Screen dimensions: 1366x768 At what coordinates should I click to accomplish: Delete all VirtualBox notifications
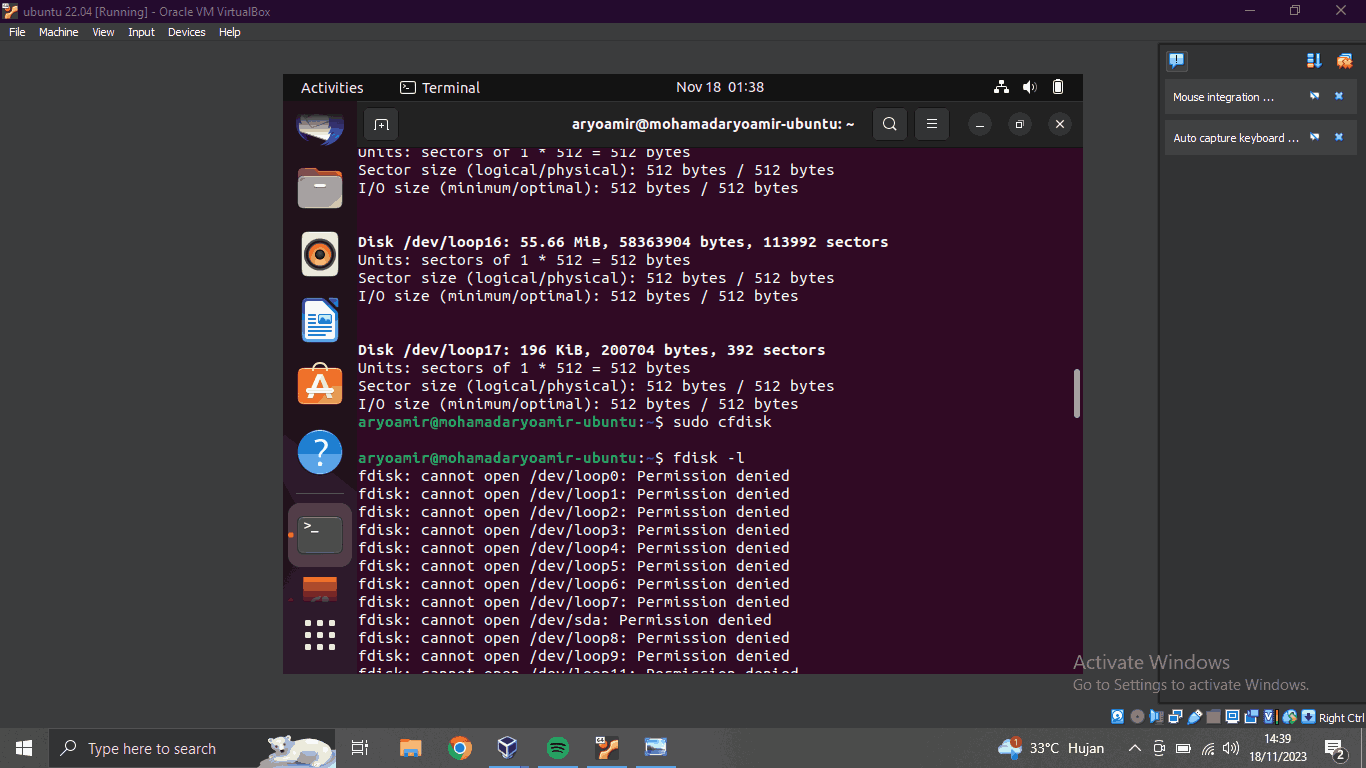click(x=1344, y=61)
